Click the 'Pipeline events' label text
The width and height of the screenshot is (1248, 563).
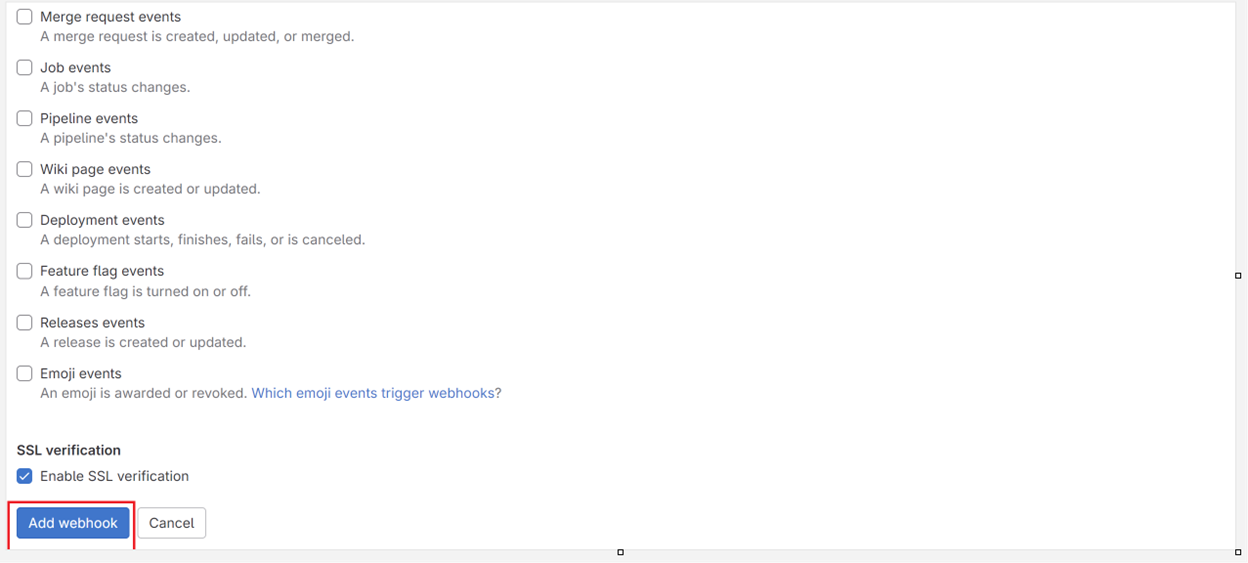[89, 118]
